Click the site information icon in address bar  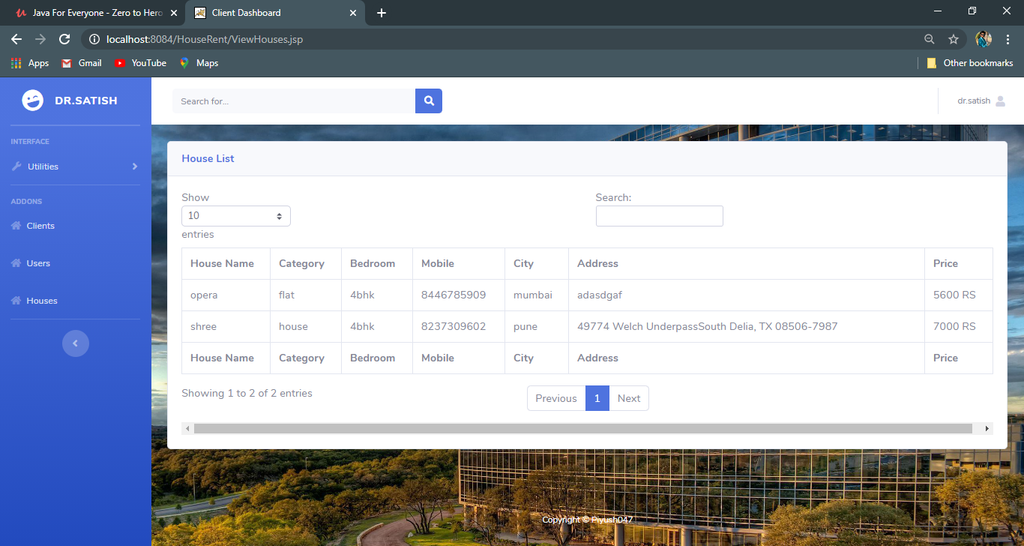point(94,39)
